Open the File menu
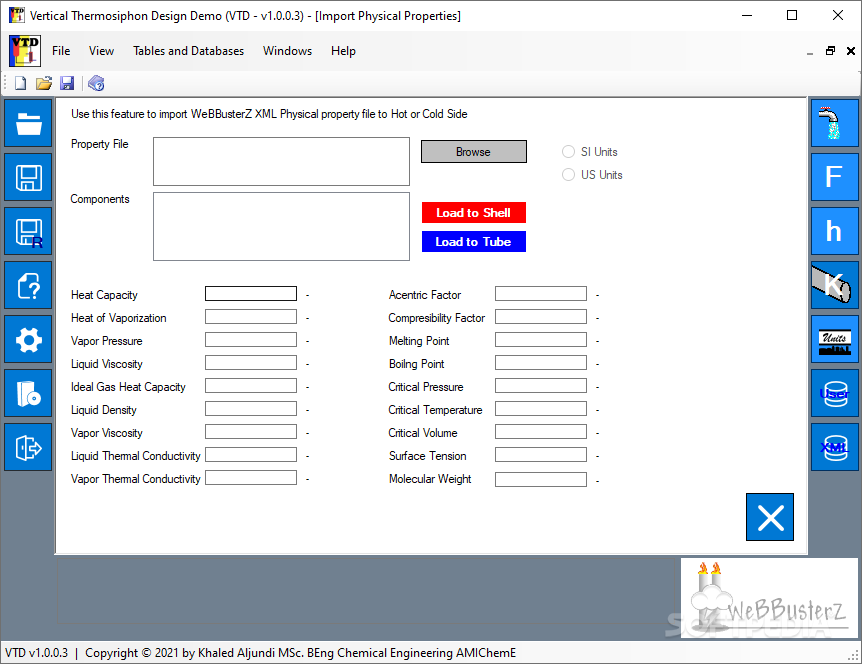The image size is (862, 664). tap(61, 51)
